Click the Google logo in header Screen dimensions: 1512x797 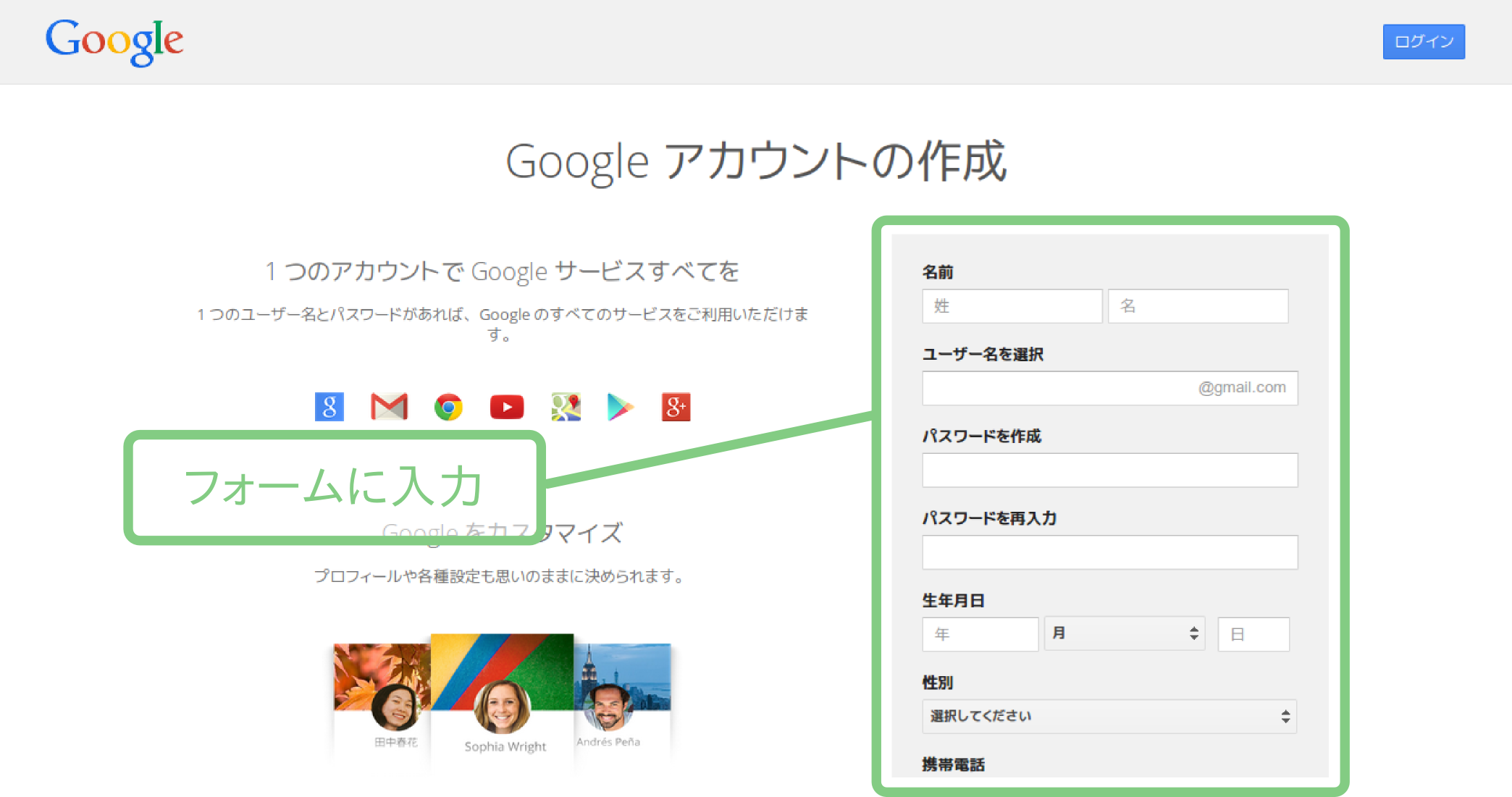pyautogui.click(x=114, y=42)
